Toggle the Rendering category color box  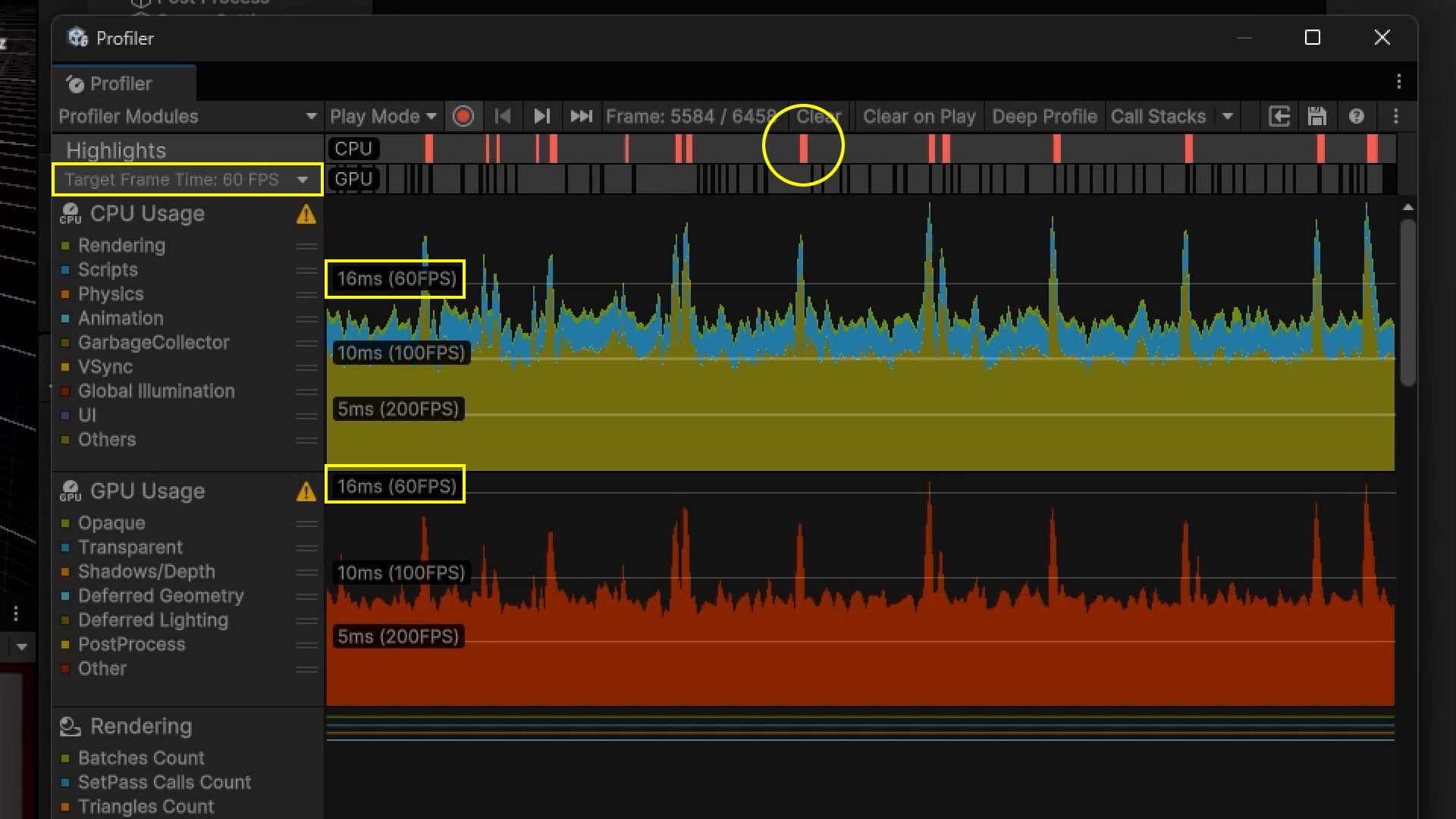click(x=65, y=246)
